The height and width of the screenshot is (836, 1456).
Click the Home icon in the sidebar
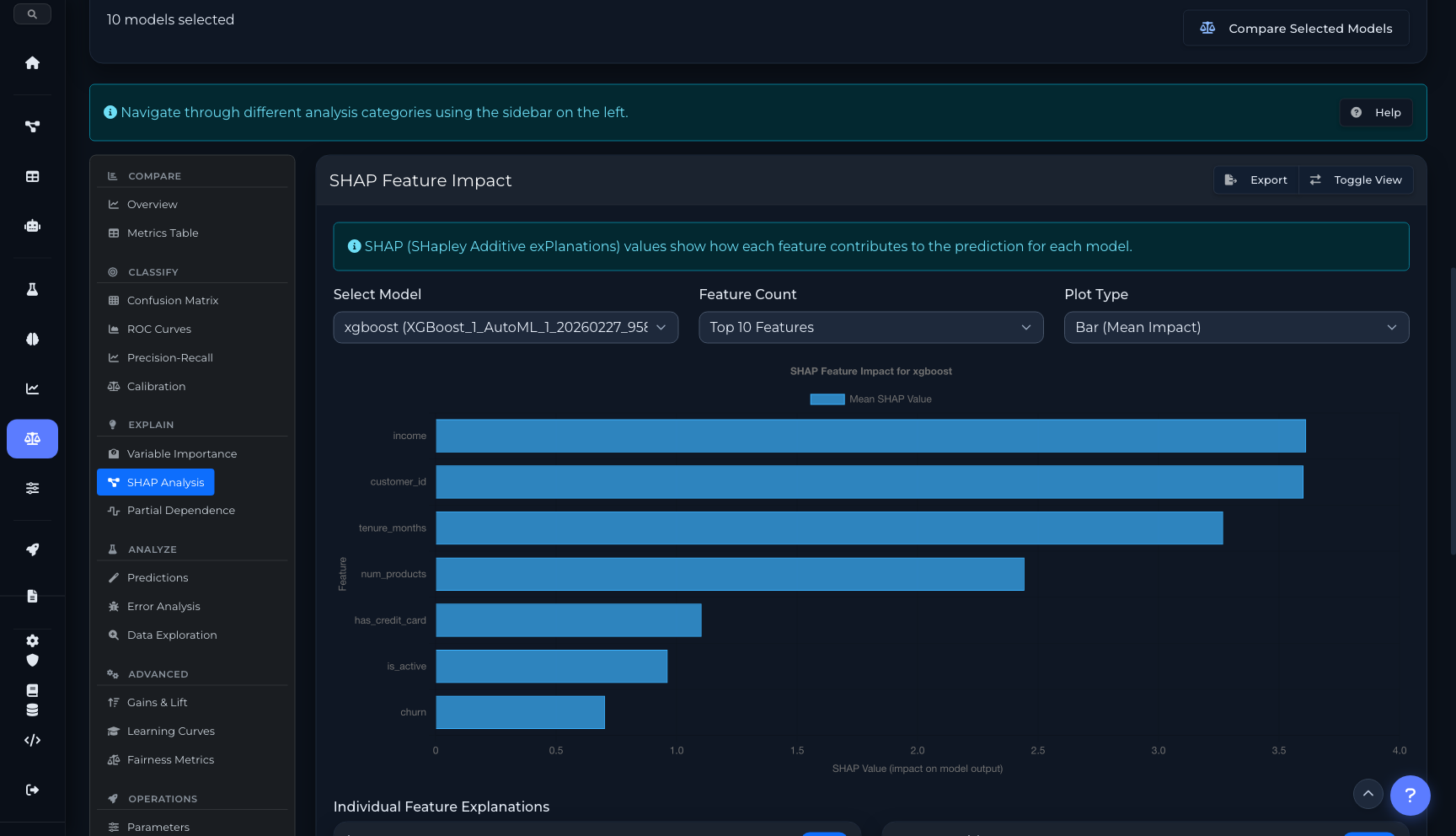click(x=32, y=62)
